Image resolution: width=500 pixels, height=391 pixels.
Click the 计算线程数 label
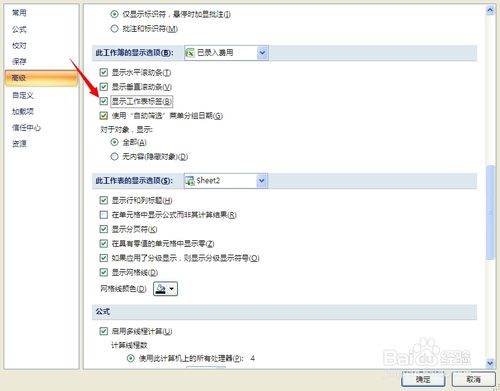click(129, 345)
